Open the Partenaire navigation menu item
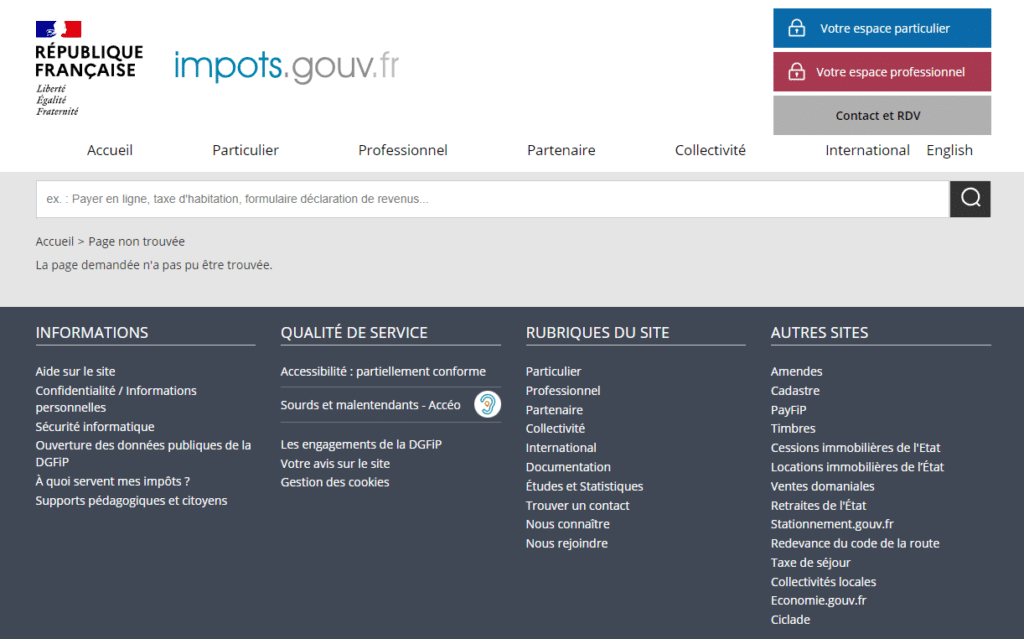Viewport: 1024px width, 639px height. click(561, 150)
